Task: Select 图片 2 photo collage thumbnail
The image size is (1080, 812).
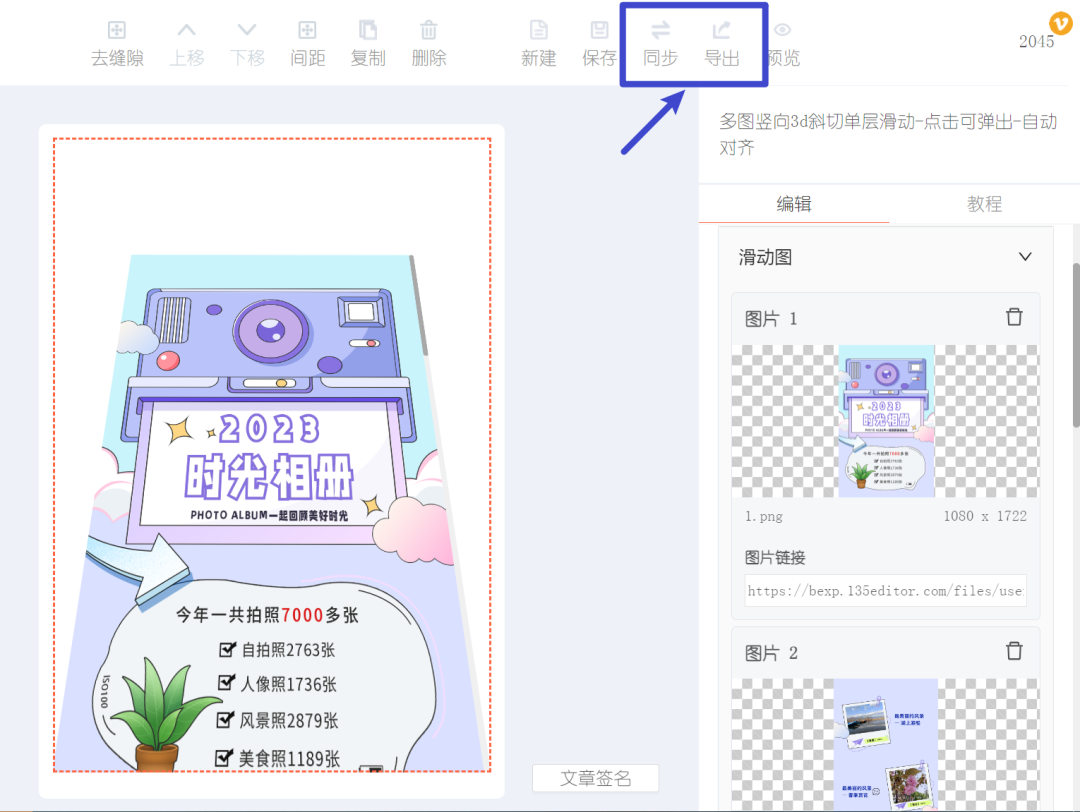Action: pyautogui.click(x=885, y=744)
